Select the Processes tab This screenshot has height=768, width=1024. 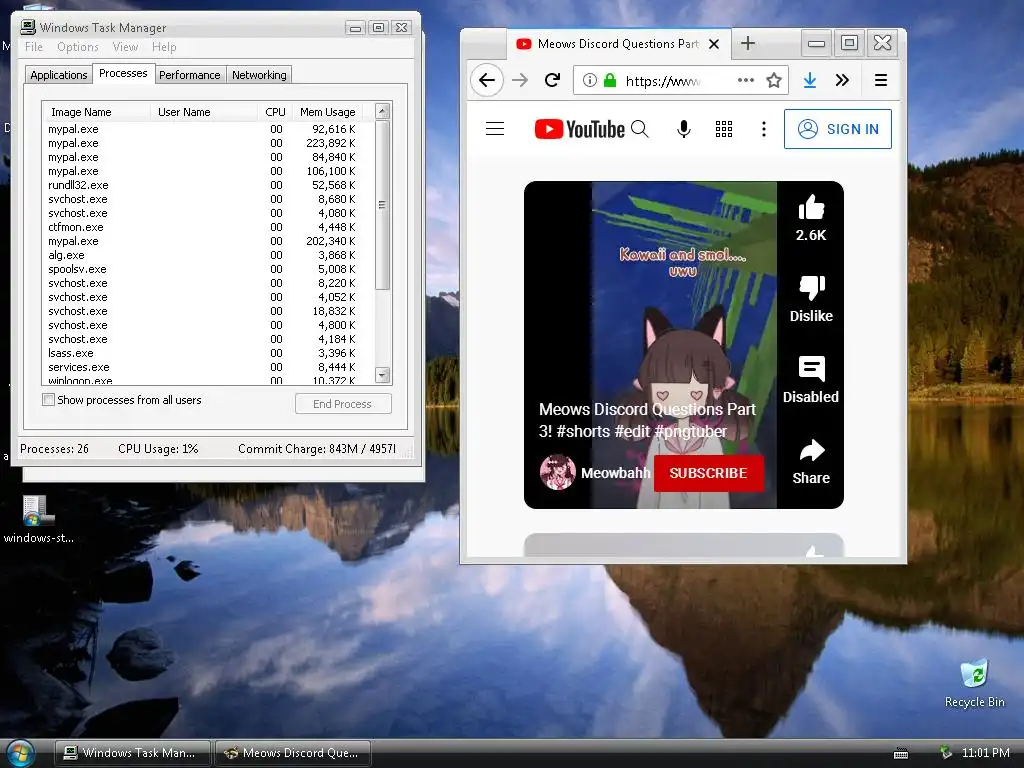click(x=123, y=73)
